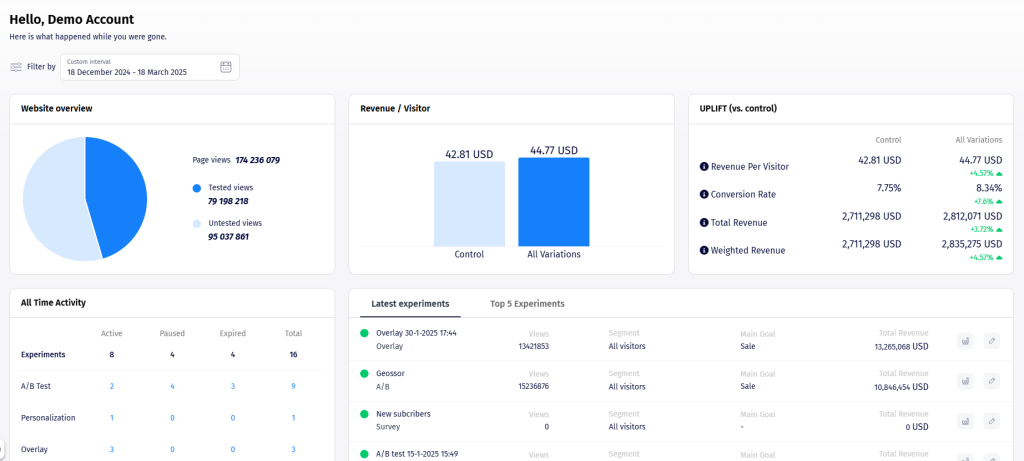Click the Tested views blue legend dot
The height and width of the screenshot is (461, 1024).
pos(197,188)
